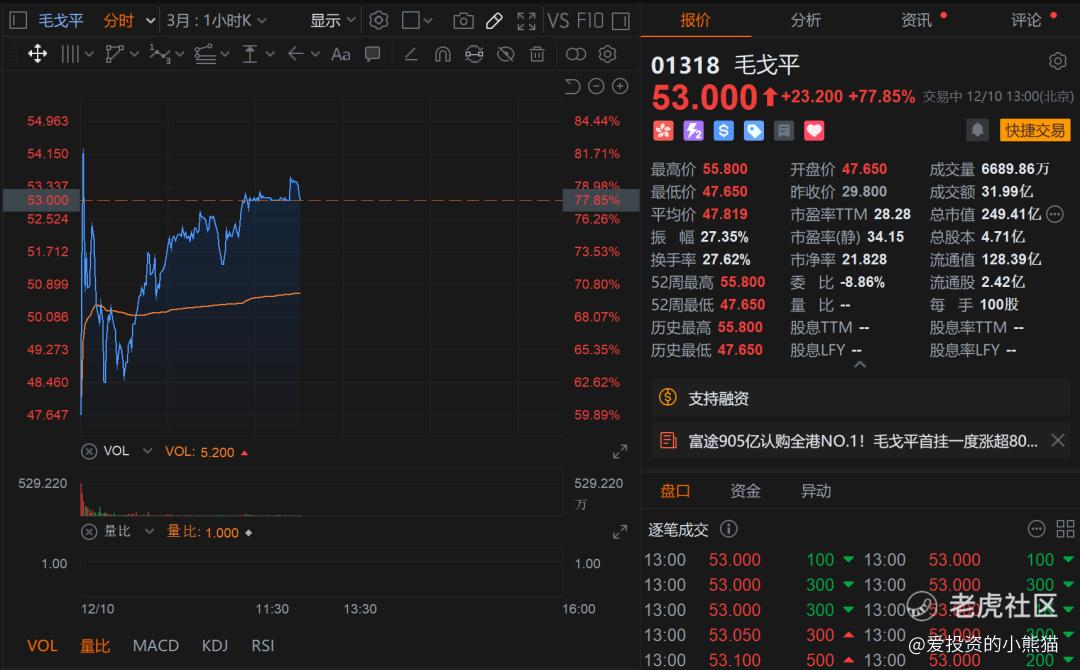
Task: Click the Hong Kong market flag badge
Action: click(x=663, y=130)
